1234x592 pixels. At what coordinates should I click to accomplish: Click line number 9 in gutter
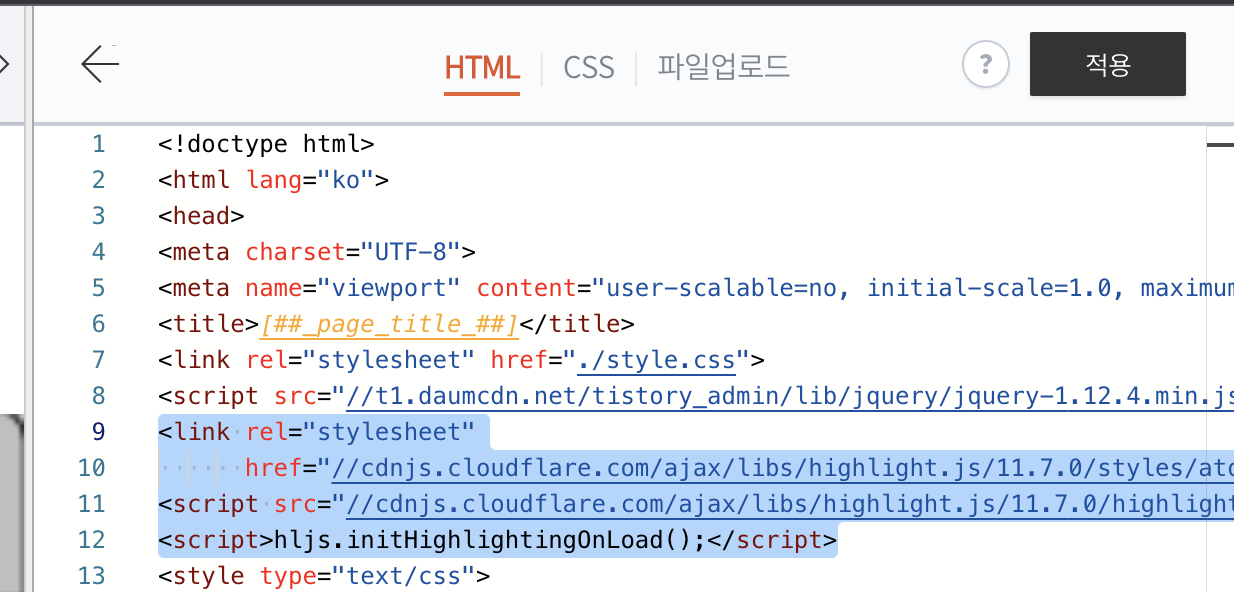coord(98,432)
